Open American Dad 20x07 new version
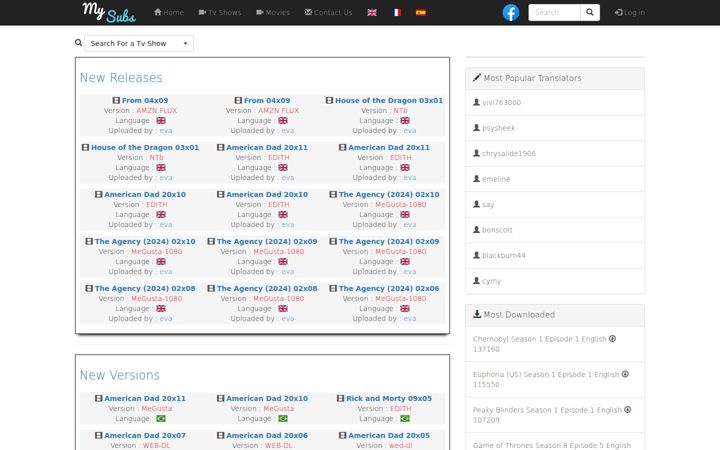 (x=145, y=435)
